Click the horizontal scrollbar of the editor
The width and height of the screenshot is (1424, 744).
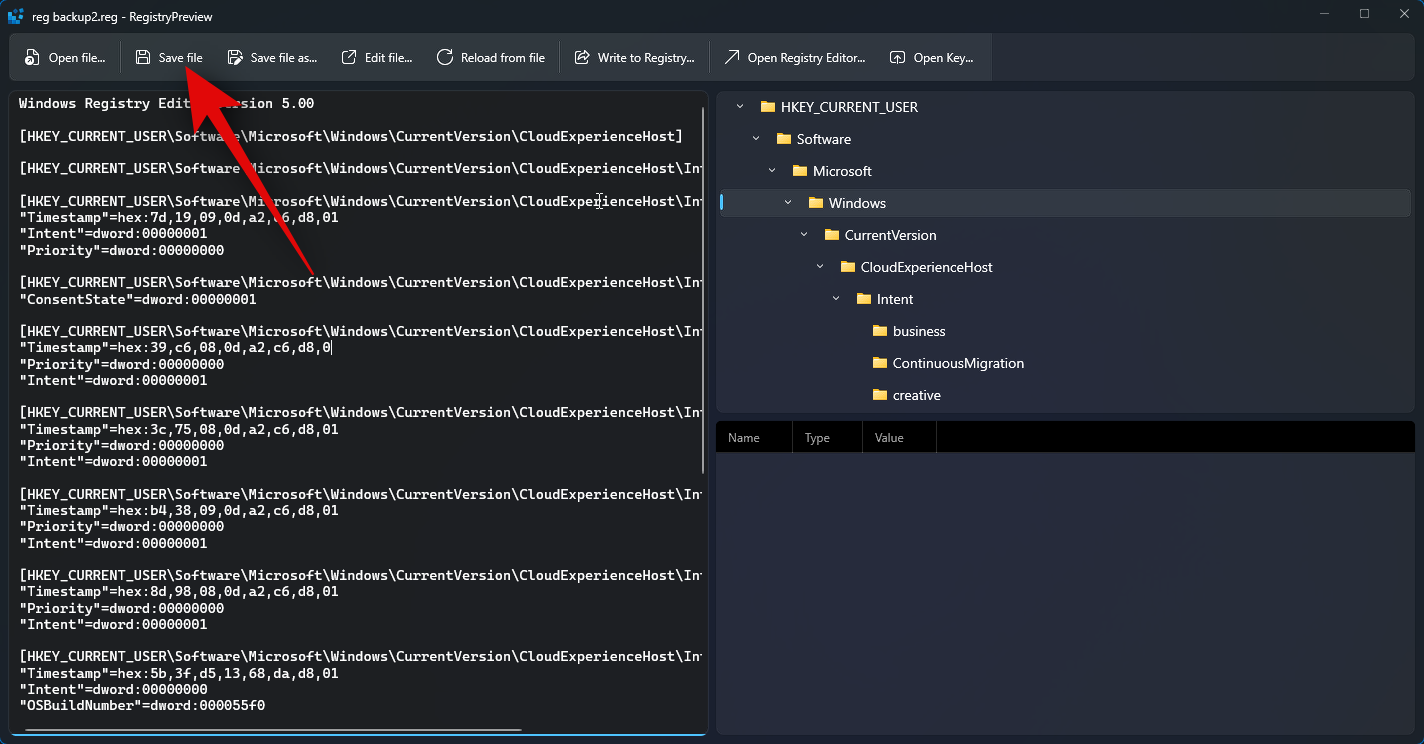tap(272, 730)
